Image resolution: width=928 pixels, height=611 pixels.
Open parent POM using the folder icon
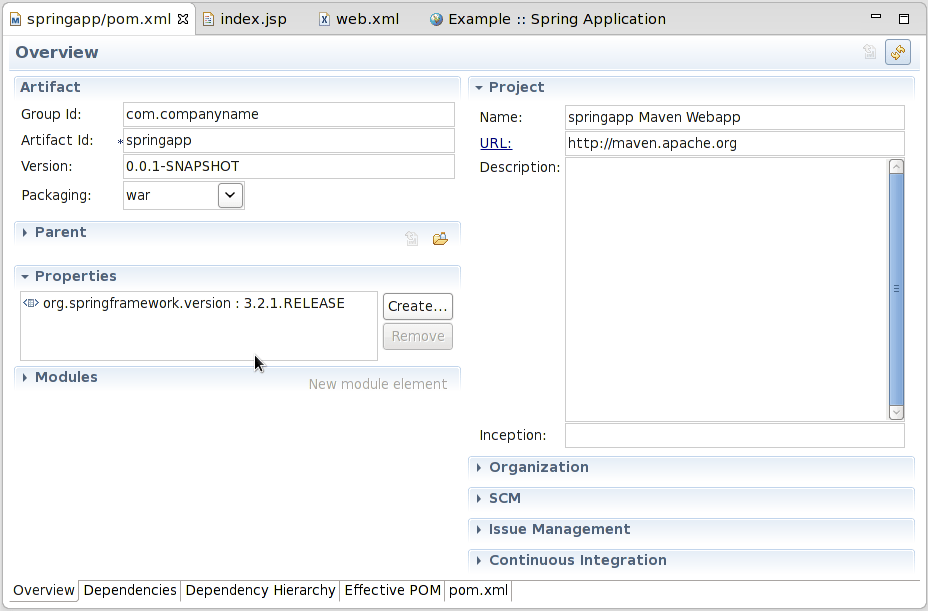(x=440, y=239)
